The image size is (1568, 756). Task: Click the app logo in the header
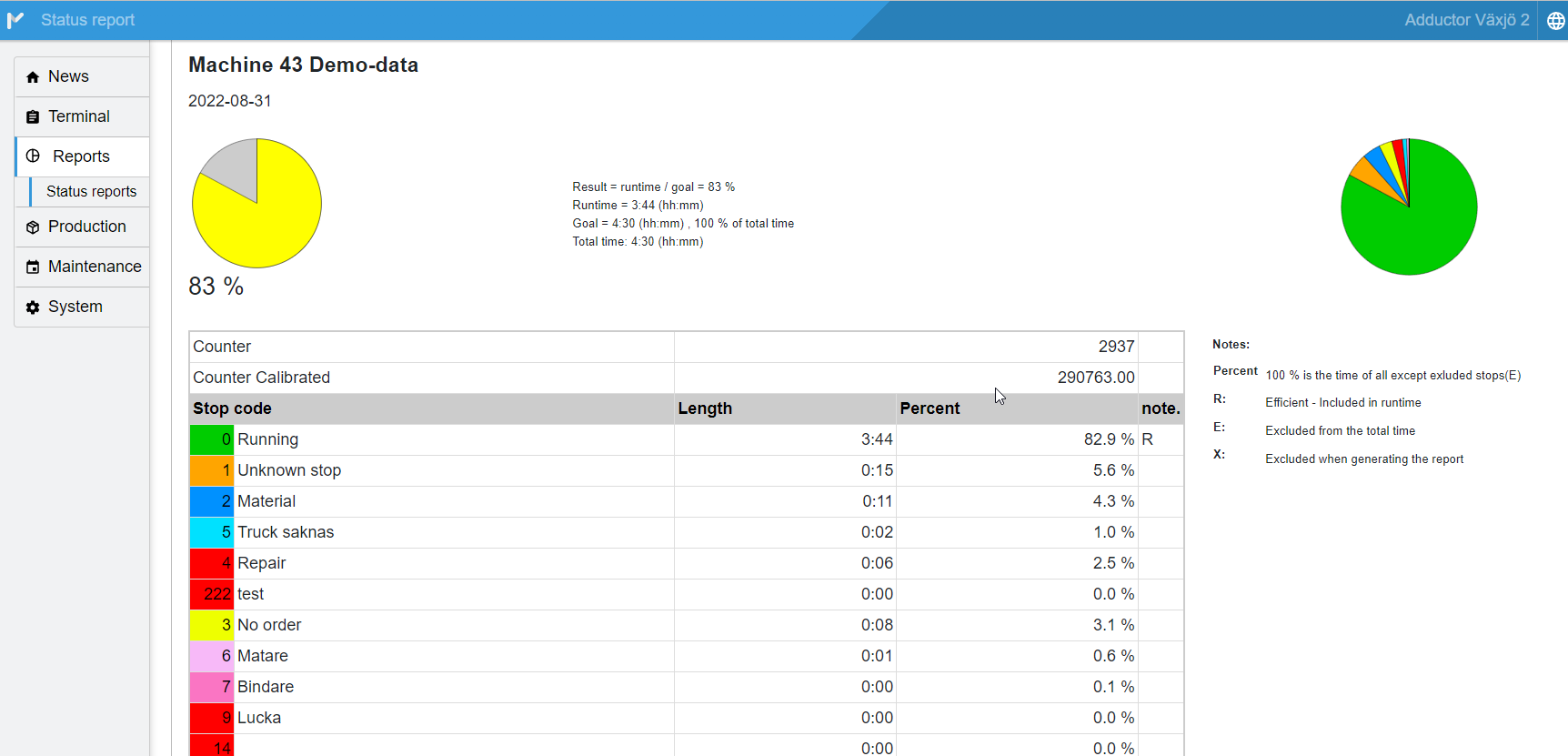(x=15, y=20)
